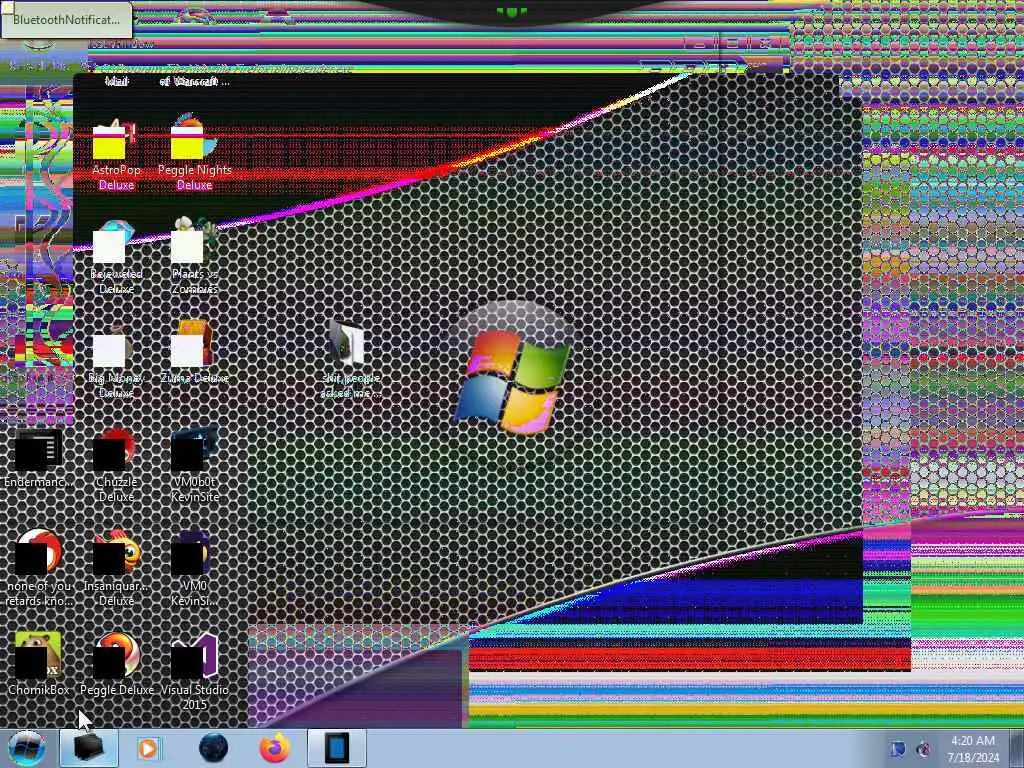Open the Windows Start menu orb

27,748
